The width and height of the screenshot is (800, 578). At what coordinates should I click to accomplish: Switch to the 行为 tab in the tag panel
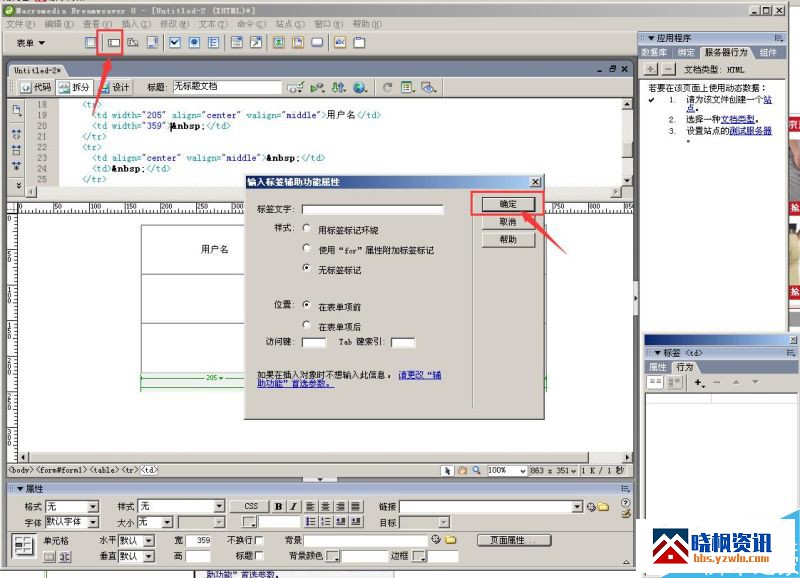pyautogui.click(x=685, y=367)
